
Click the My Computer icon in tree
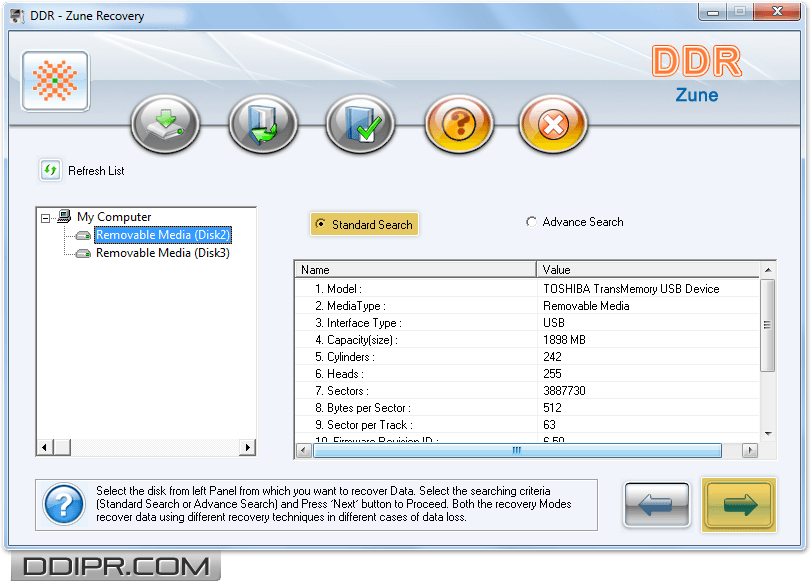click(64, 216)
